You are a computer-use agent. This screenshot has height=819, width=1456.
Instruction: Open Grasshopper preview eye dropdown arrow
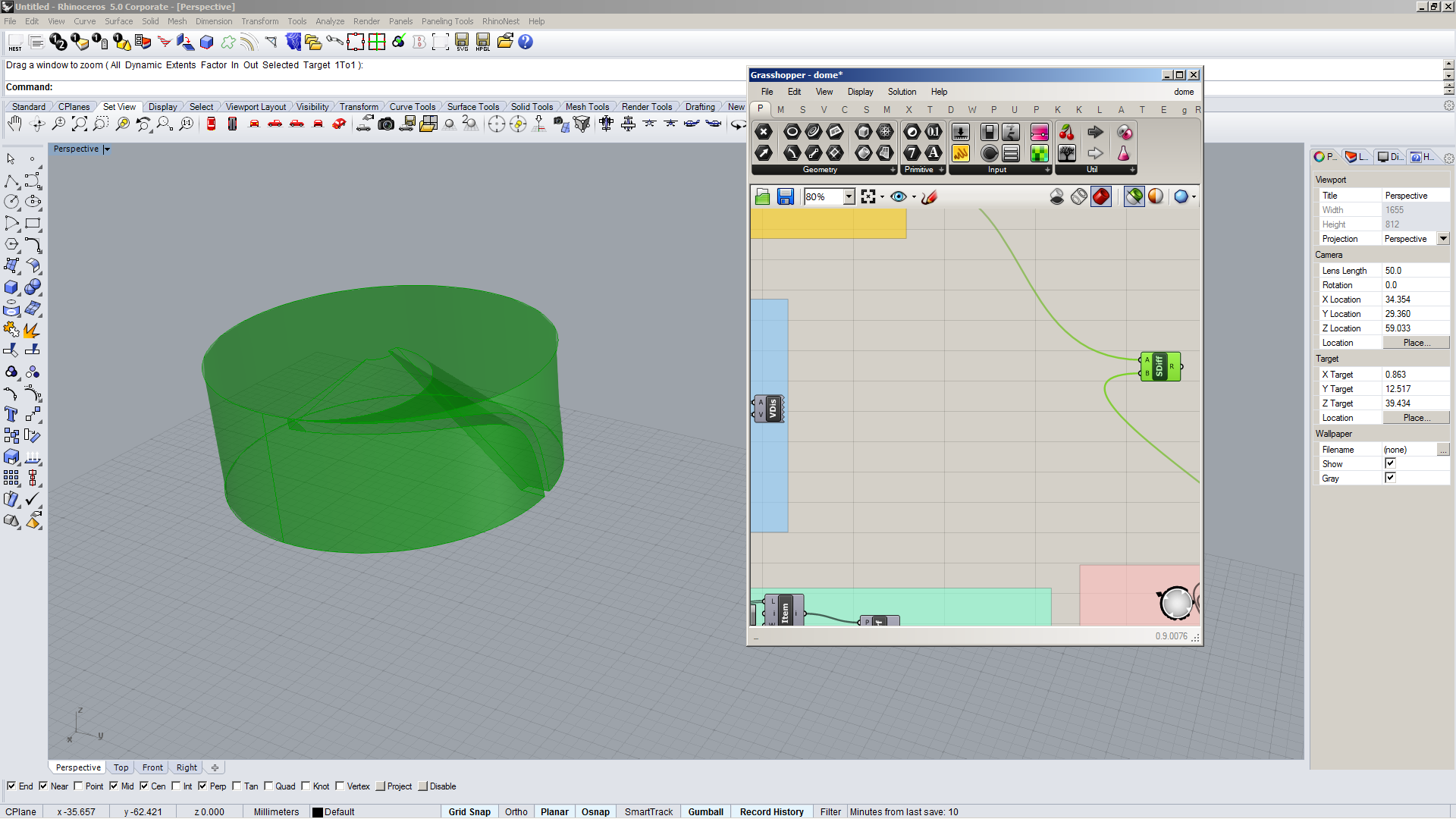click(x=914, y=197)
